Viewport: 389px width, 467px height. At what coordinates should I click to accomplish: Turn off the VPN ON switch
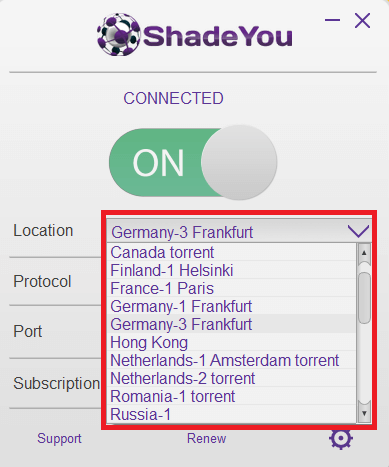click(x=193, y=162)
